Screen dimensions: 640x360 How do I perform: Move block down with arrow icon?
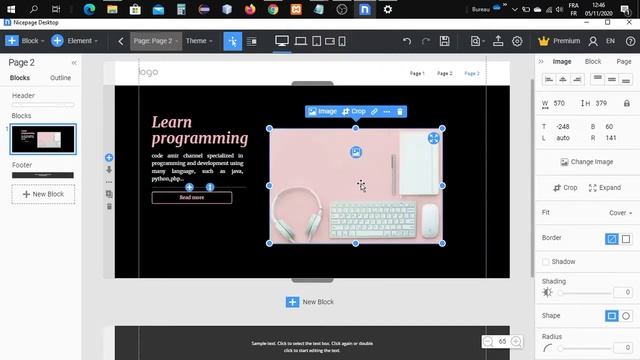click(x=109, y=169)
